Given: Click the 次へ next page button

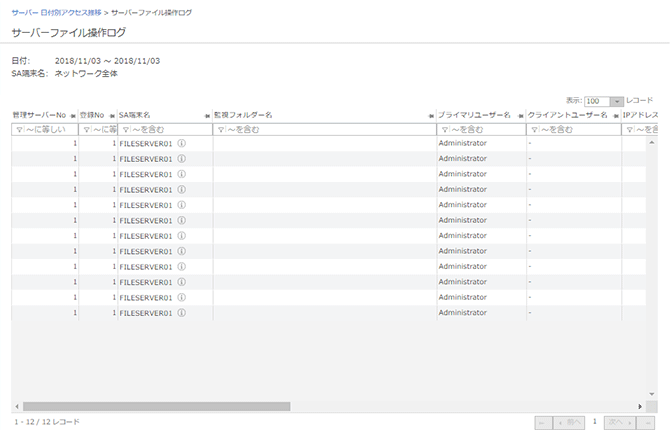Looking at the screenshot, I should pos(617,423).
